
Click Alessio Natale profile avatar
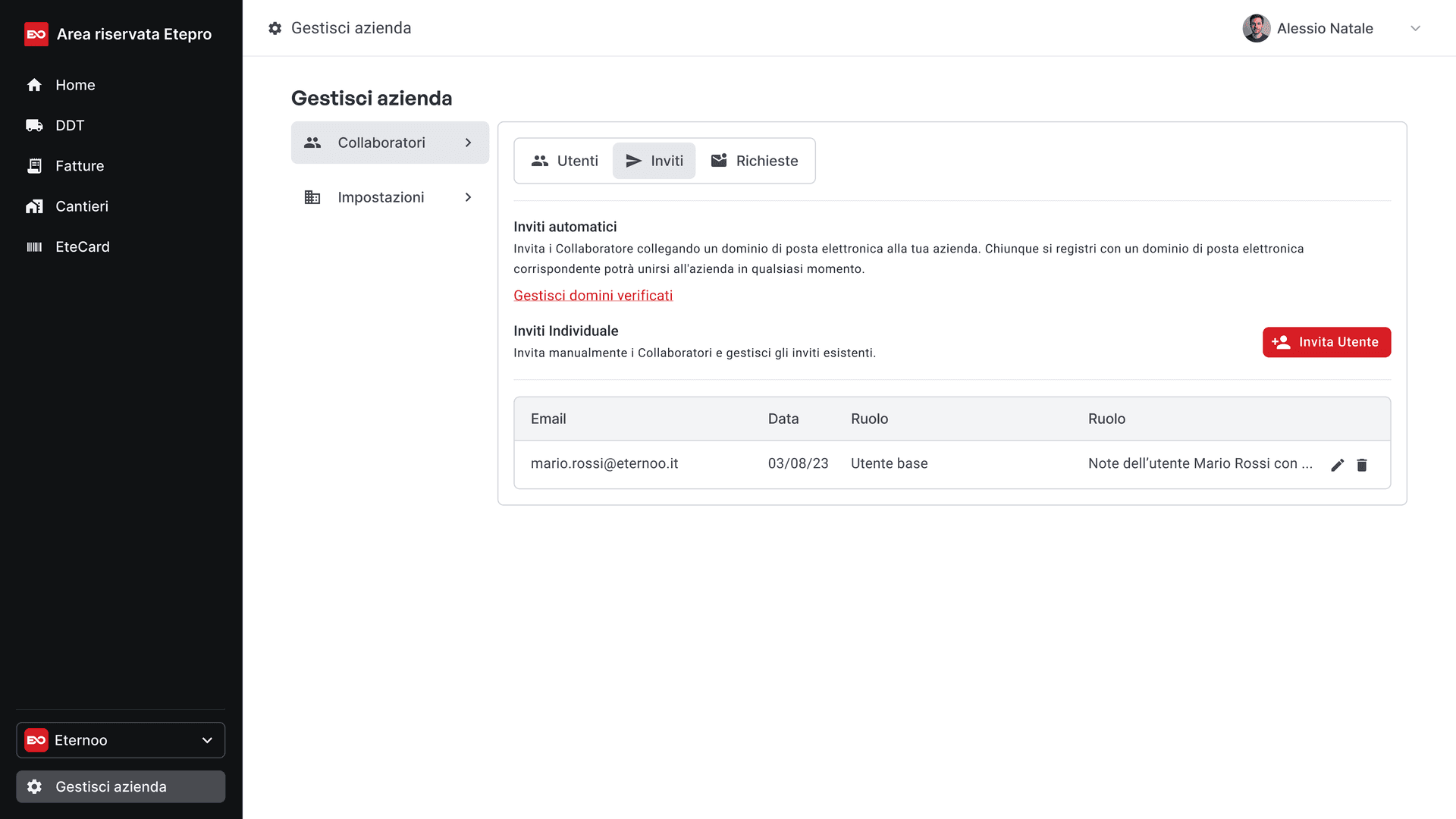coord(1256,29)
